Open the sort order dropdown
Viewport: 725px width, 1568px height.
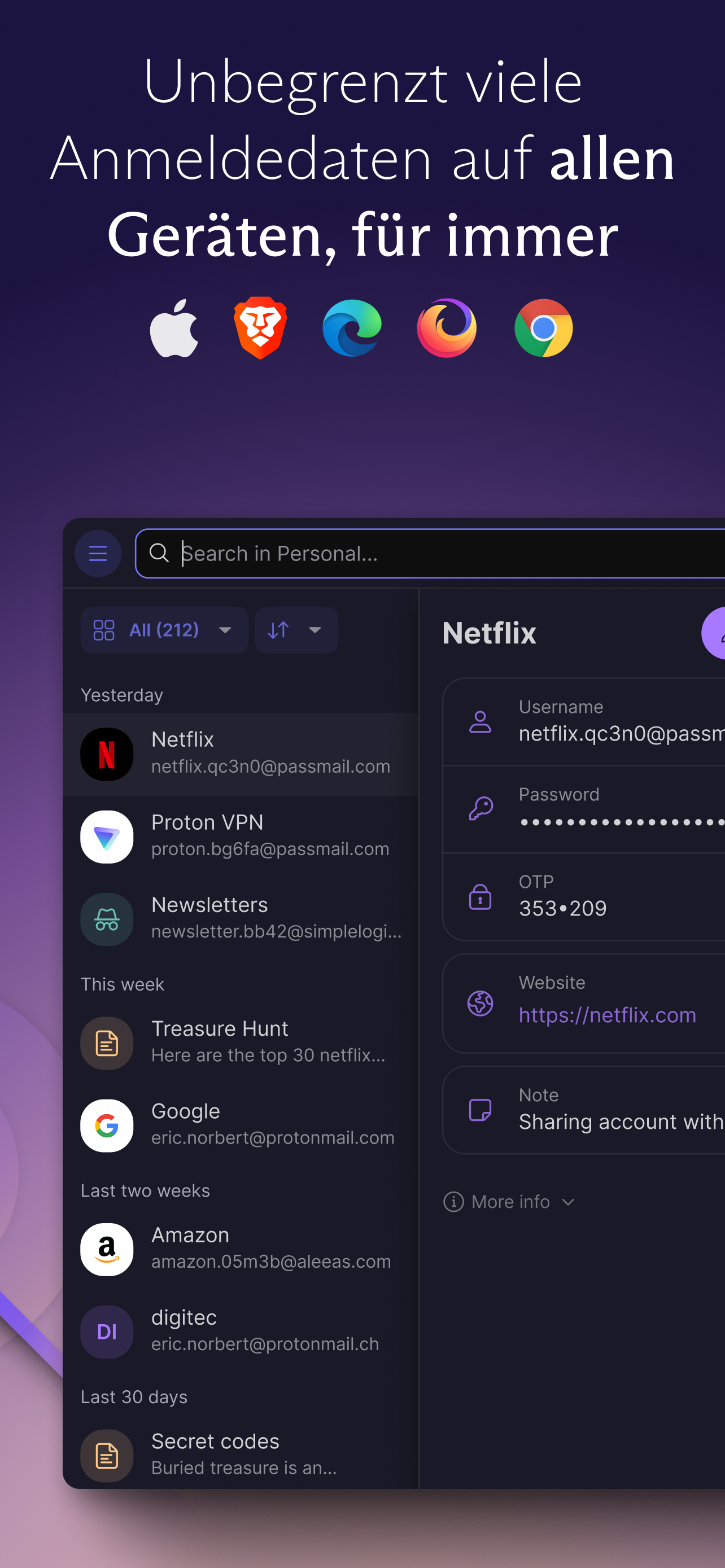(296, 630)
